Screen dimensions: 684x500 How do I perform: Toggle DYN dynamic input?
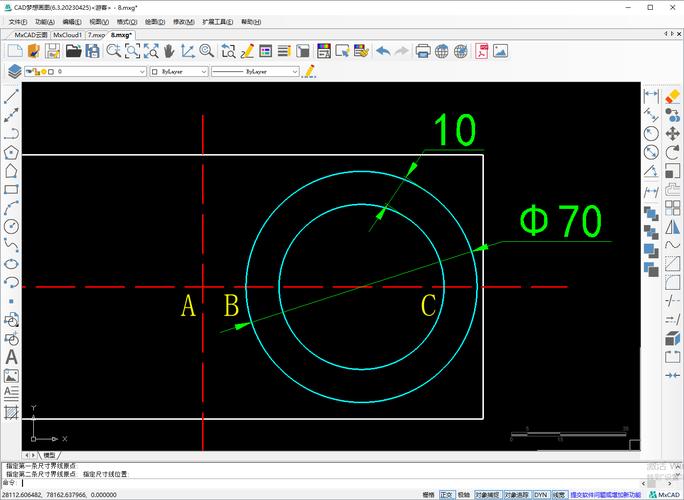point(540,495)
